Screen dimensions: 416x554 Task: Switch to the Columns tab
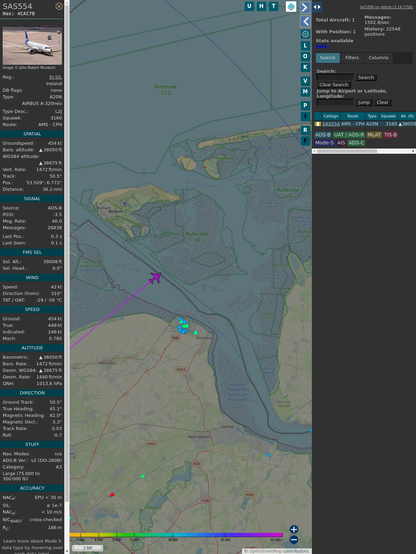coord(378,58)
